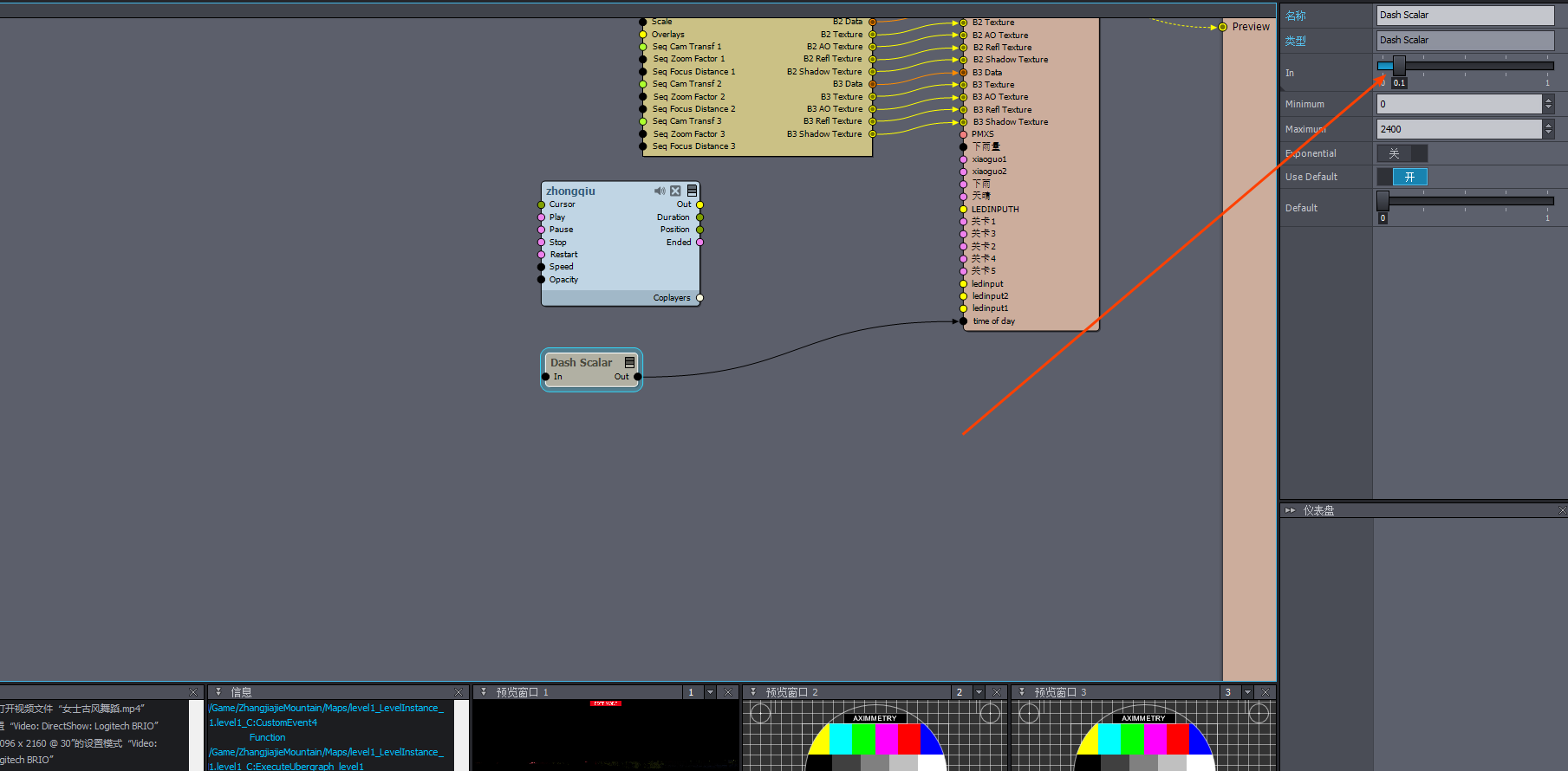Expand the 信息 panel menu arrow
Image resolution: width=1568 pixels, height=771 pixels.
coord(218,692)
